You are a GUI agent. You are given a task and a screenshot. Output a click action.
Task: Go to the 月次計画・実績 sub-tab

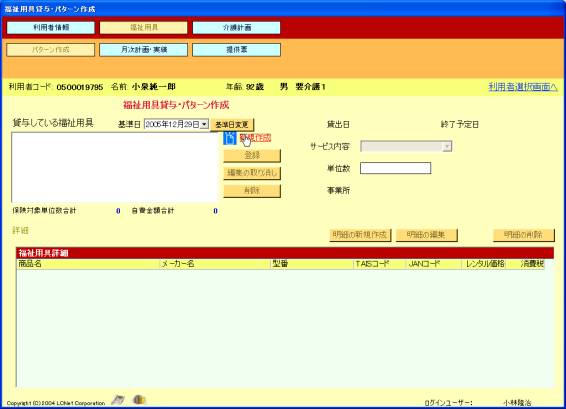[144, 50]
